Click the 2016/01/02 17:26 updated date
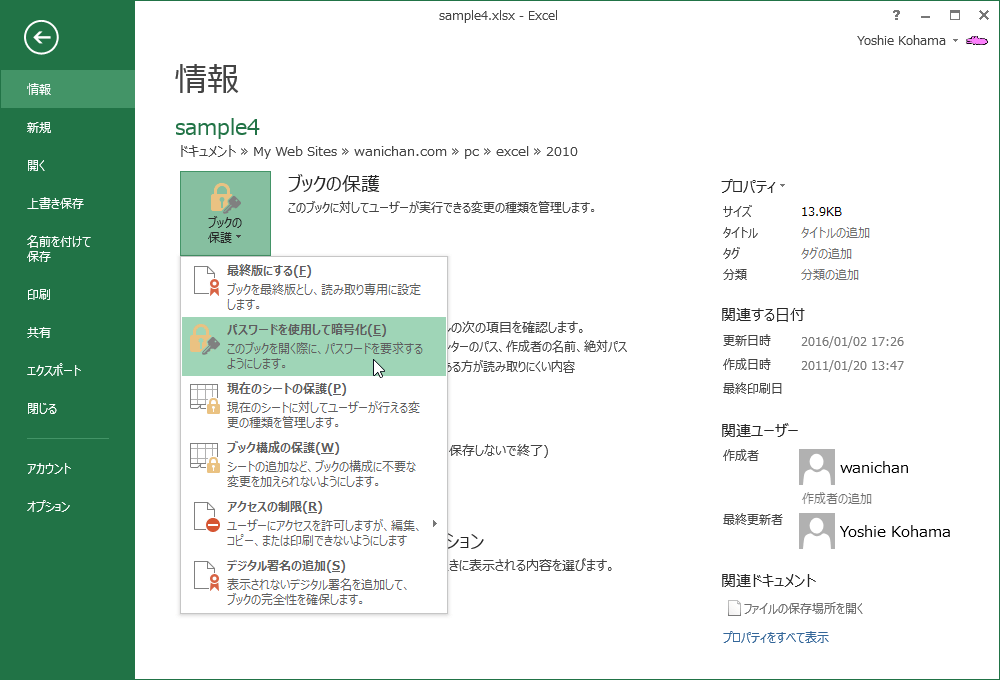Viewport: 1000px width, 680px height. tap(853, 341)
